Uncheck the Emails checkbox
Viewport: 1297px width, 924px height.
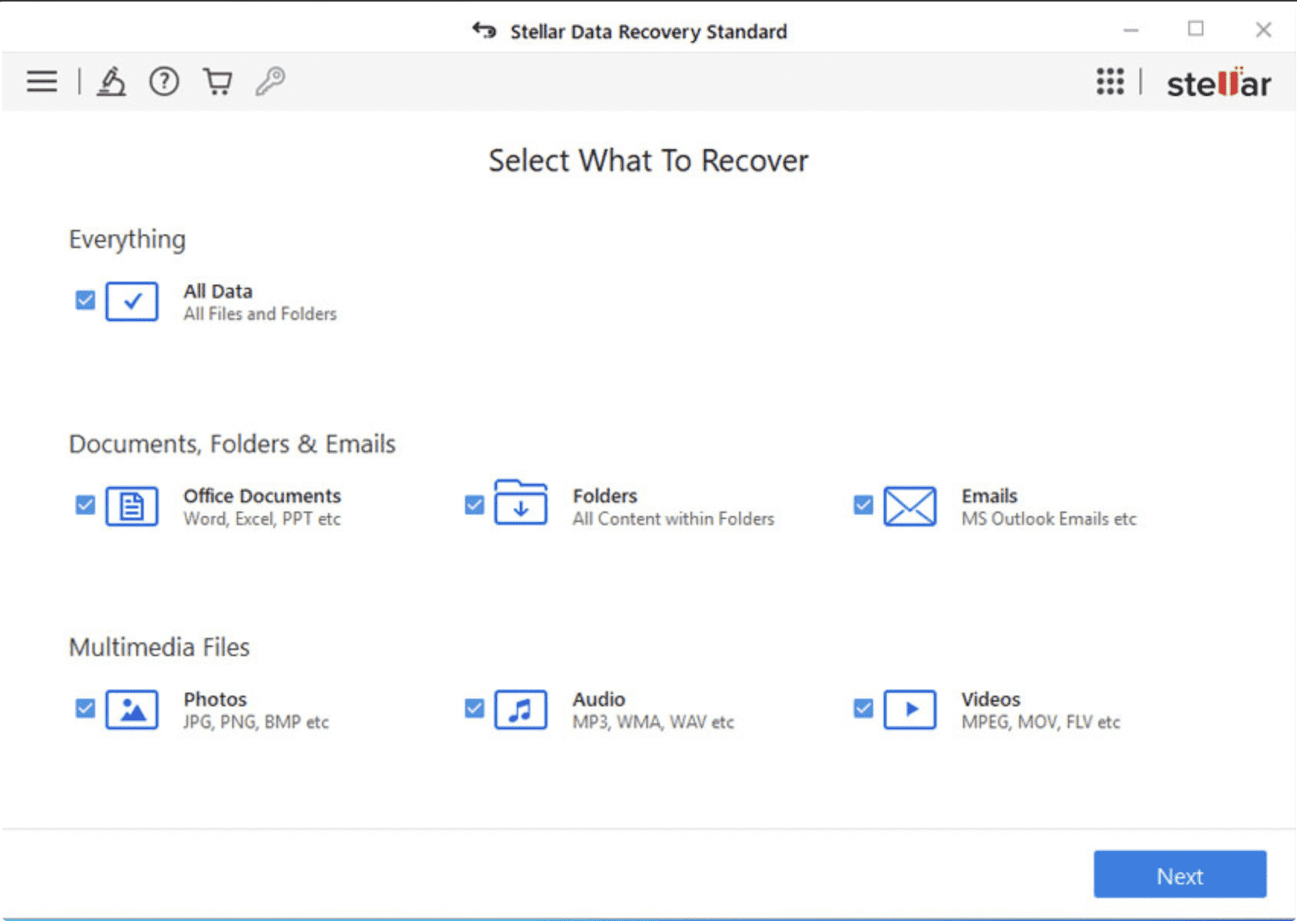[x=862, y=505]
